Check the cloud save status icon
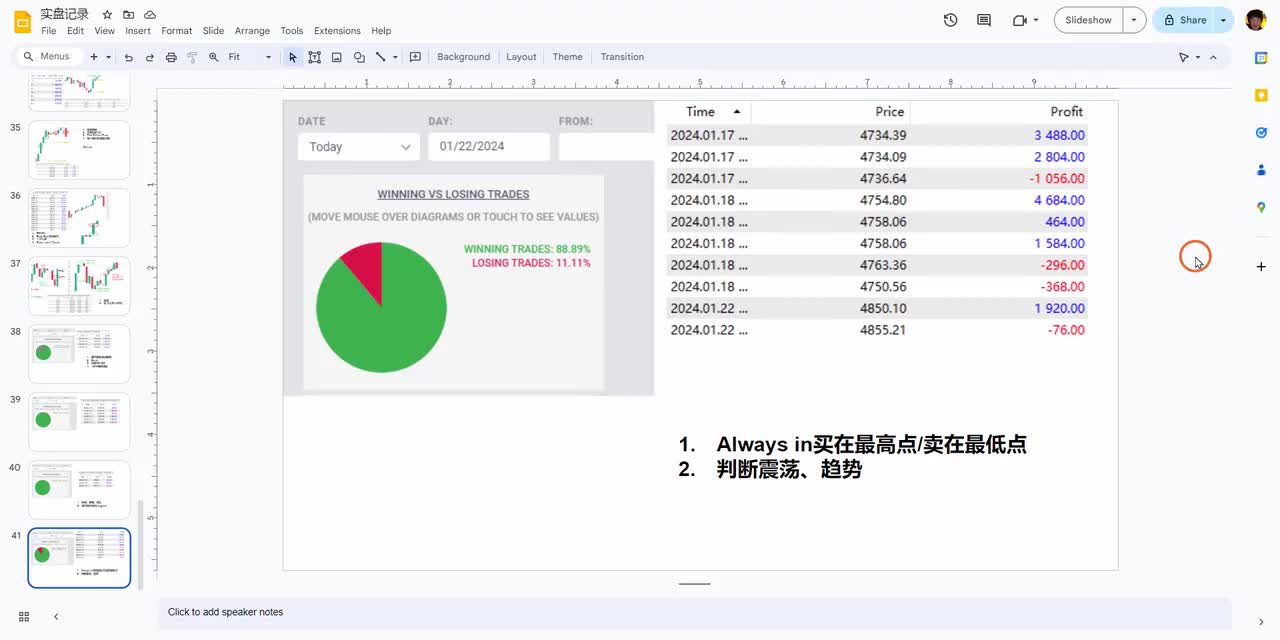The width and height of the screenshot is (1280, 640). 150,15
